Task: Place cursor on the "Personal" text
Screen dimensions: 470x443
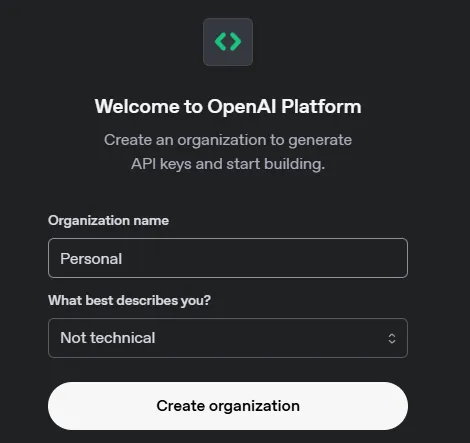Action: 91,259
